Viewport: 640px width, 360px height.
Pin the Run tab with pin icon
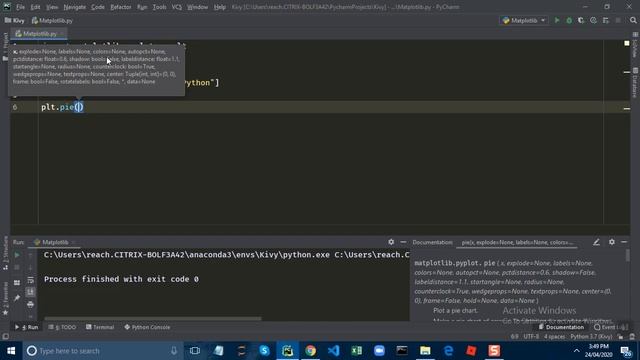click(x=17, y=298)
